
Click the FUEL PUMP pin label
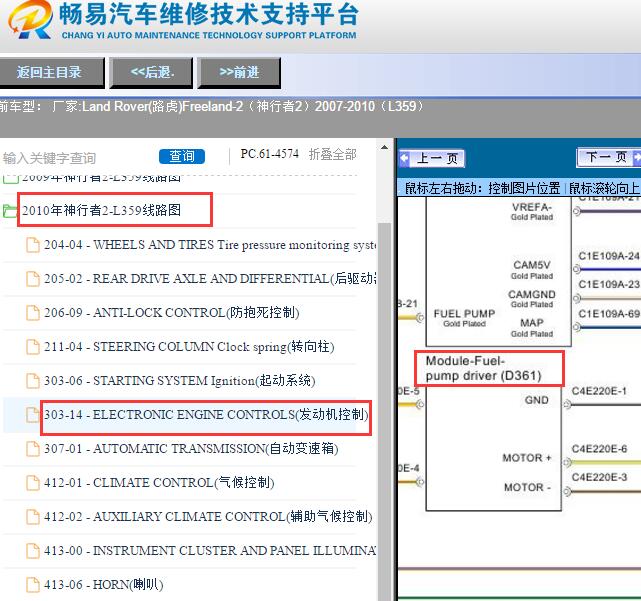[464, 314]
